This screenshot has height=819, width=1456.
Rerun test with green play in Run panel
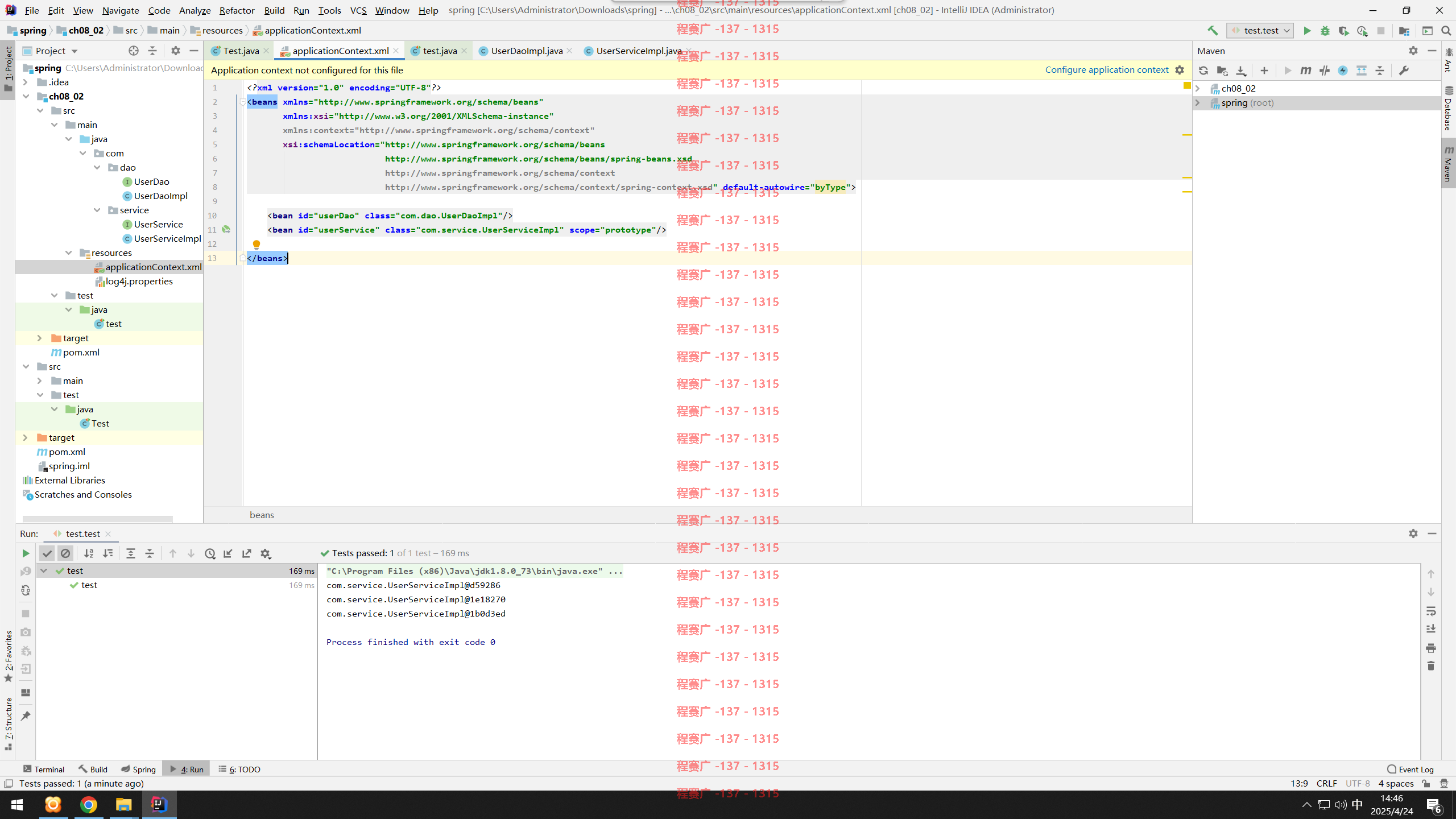pyautogui.click(x=25, y=553)
